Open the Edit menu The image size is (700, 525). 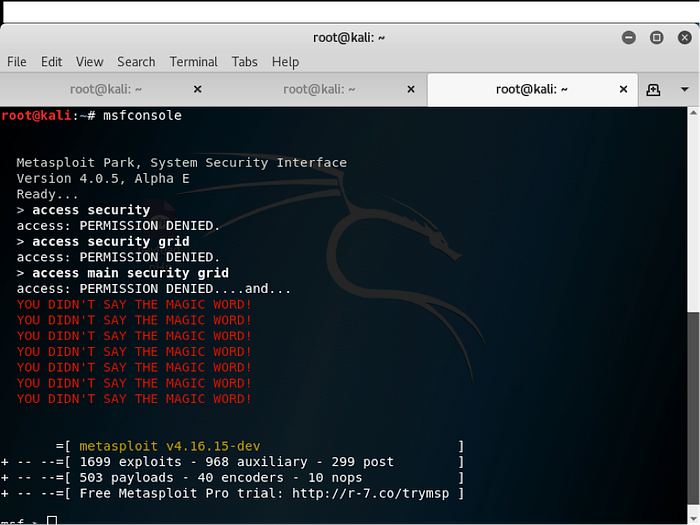[x=51, y=62]
